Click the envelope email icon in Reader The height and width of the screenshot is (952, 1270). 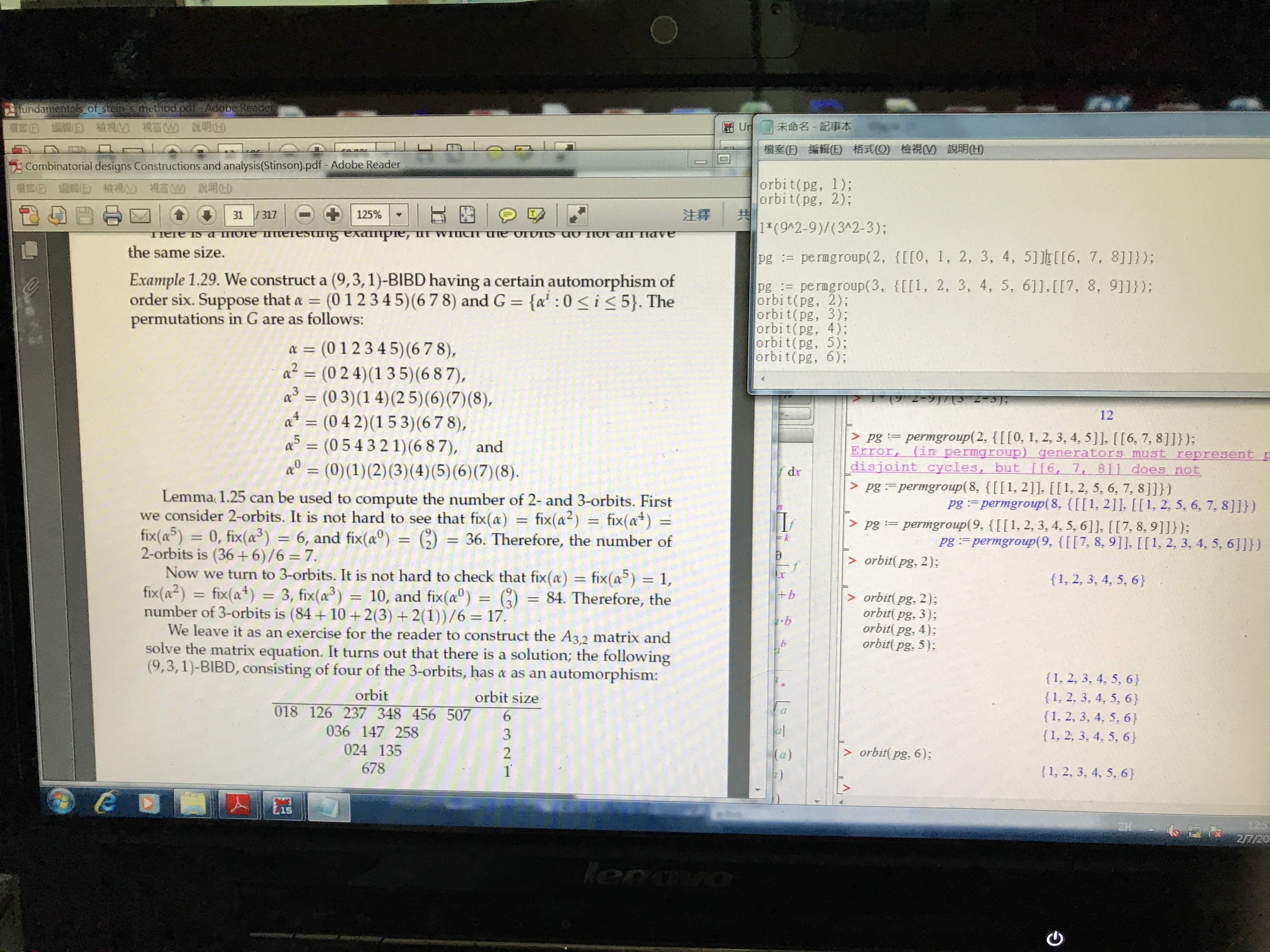(140, 216)
